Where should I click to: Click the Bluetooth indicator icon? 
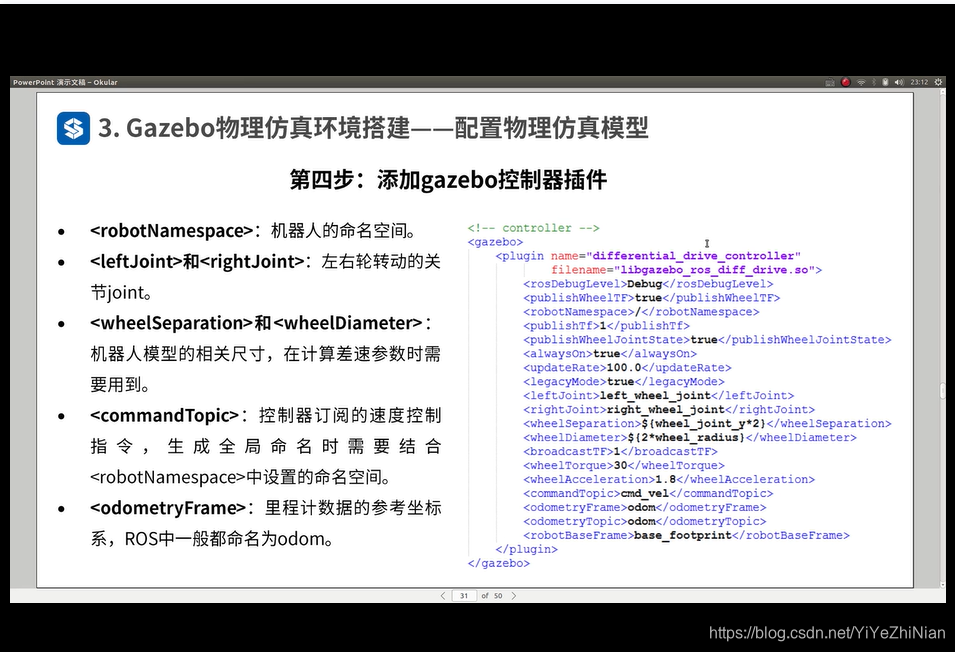874,82
